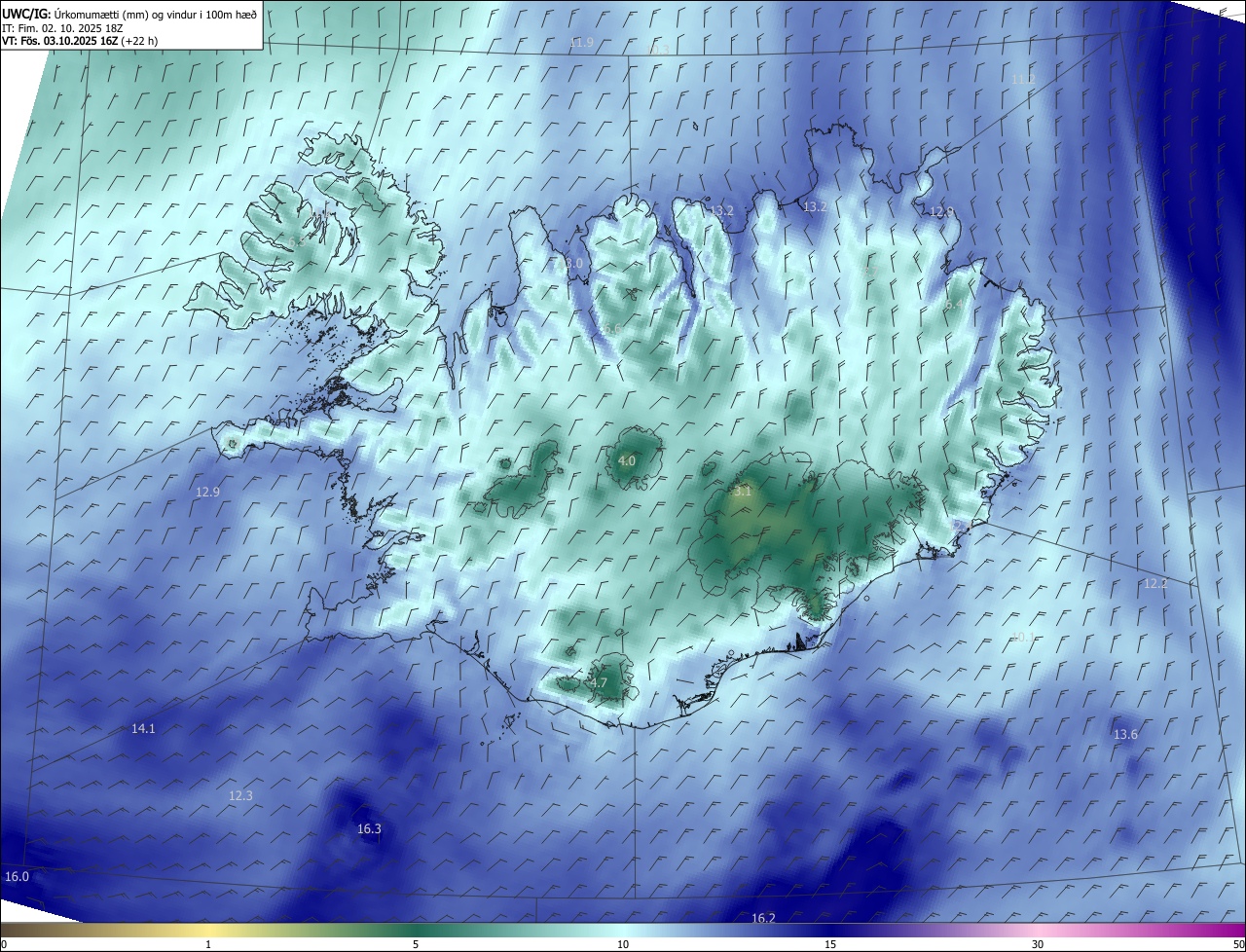
Task: Click the 10.1 value off the southeast coast
Action: point(1023,638)
